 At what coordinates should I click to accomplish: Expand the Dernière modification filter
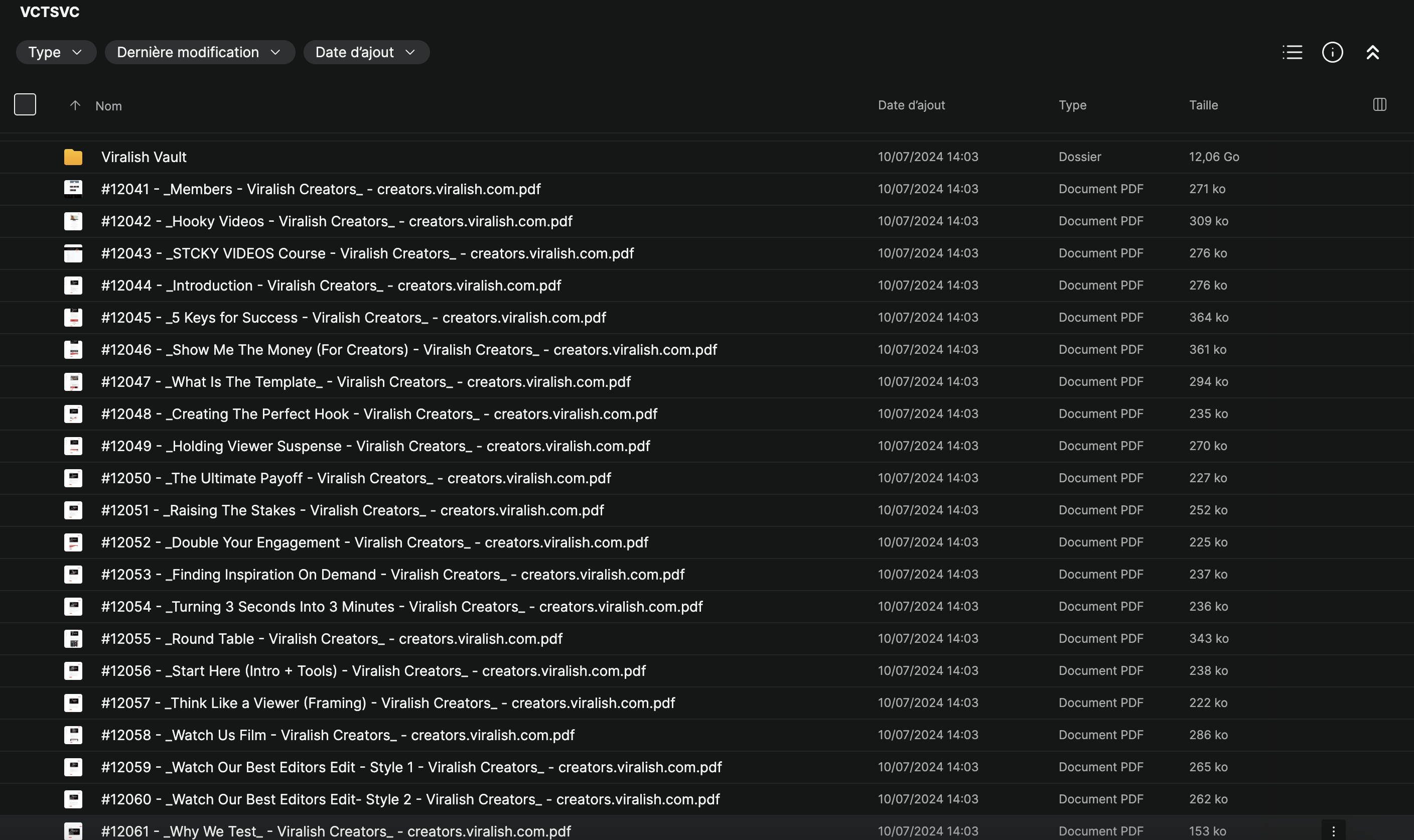(x=199, y=52)
